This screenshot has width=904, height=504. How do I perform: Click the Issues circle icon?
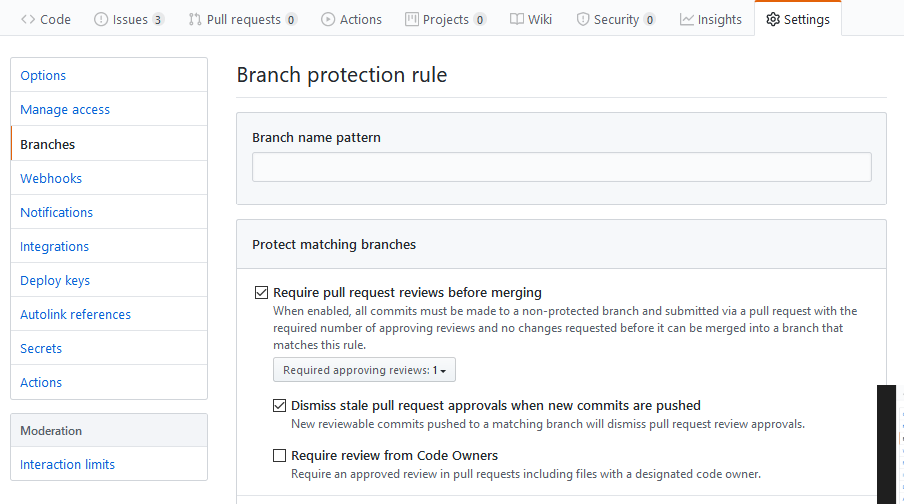coord(101,19)
